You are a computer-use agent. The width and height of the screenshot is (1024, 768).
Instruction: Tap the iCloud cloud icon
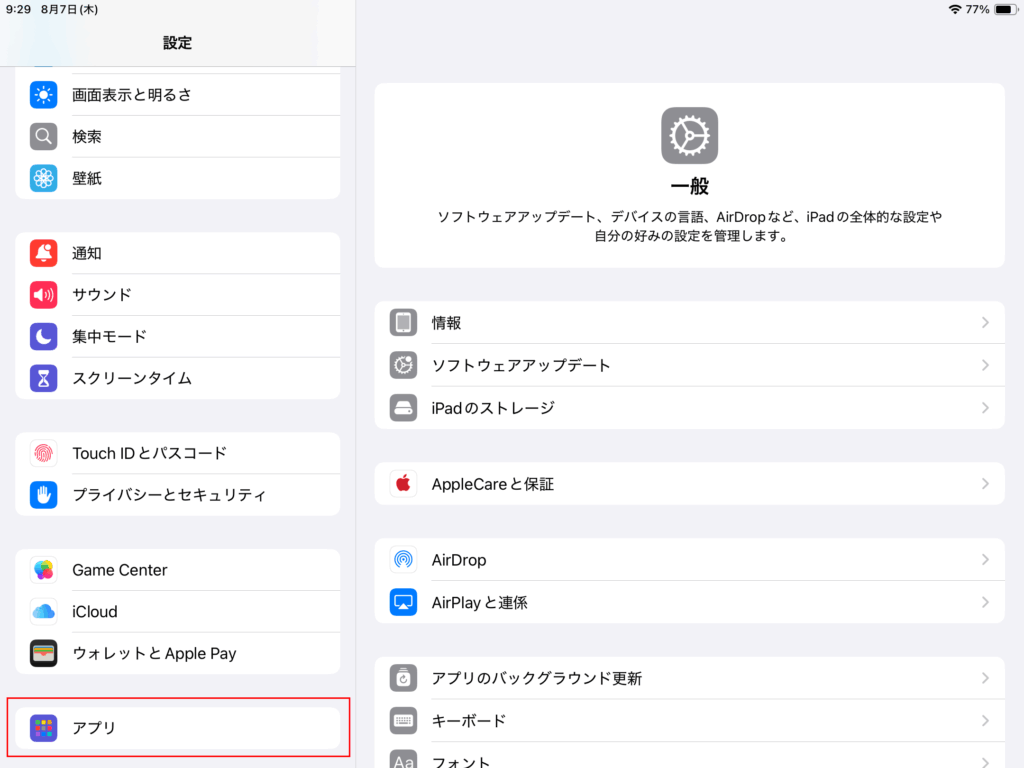[43, 612]
